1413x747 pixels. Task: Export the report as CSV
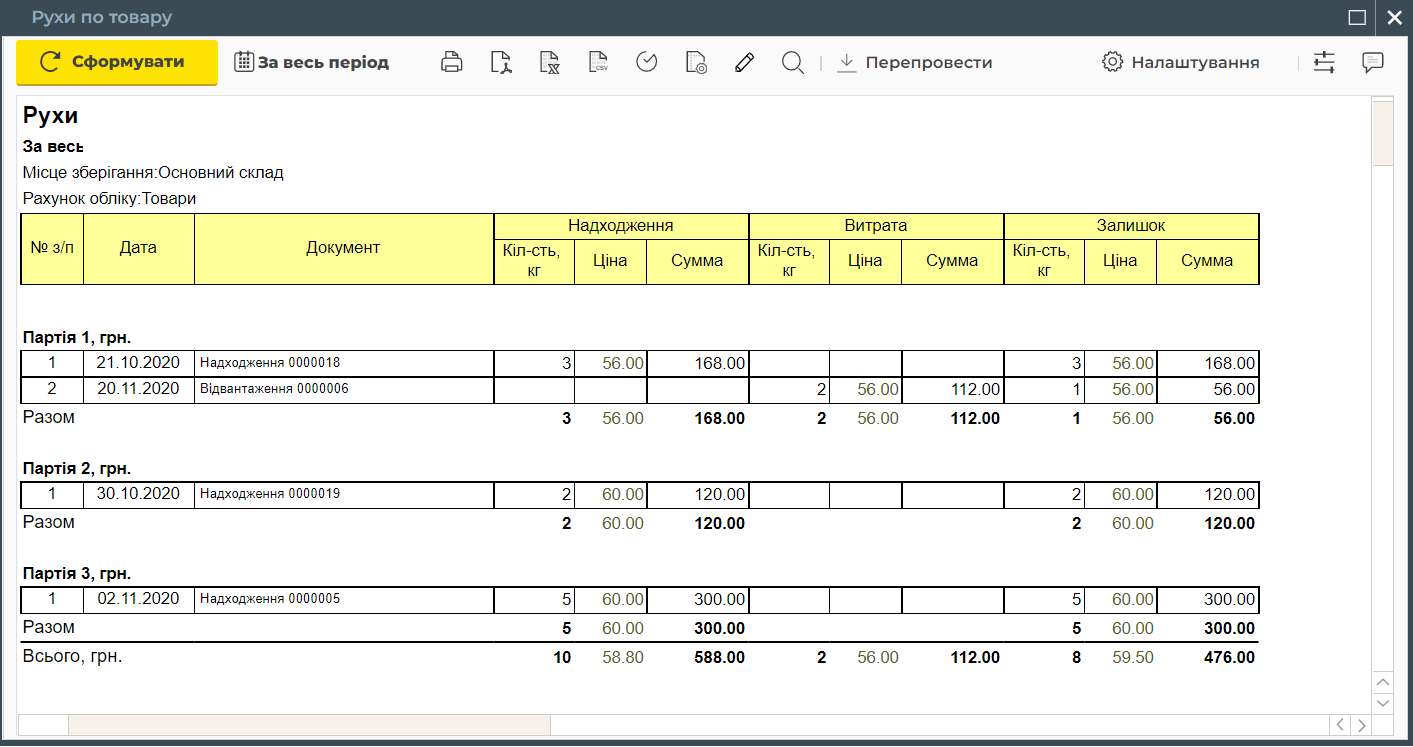(x=598, y=62)
